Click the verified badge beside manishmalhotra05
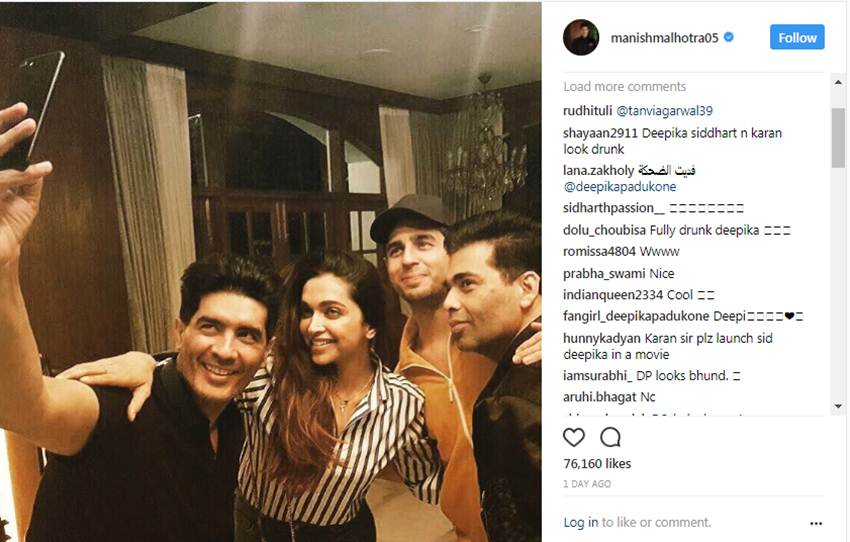This screenshot has height=542, width=850. 729,37
